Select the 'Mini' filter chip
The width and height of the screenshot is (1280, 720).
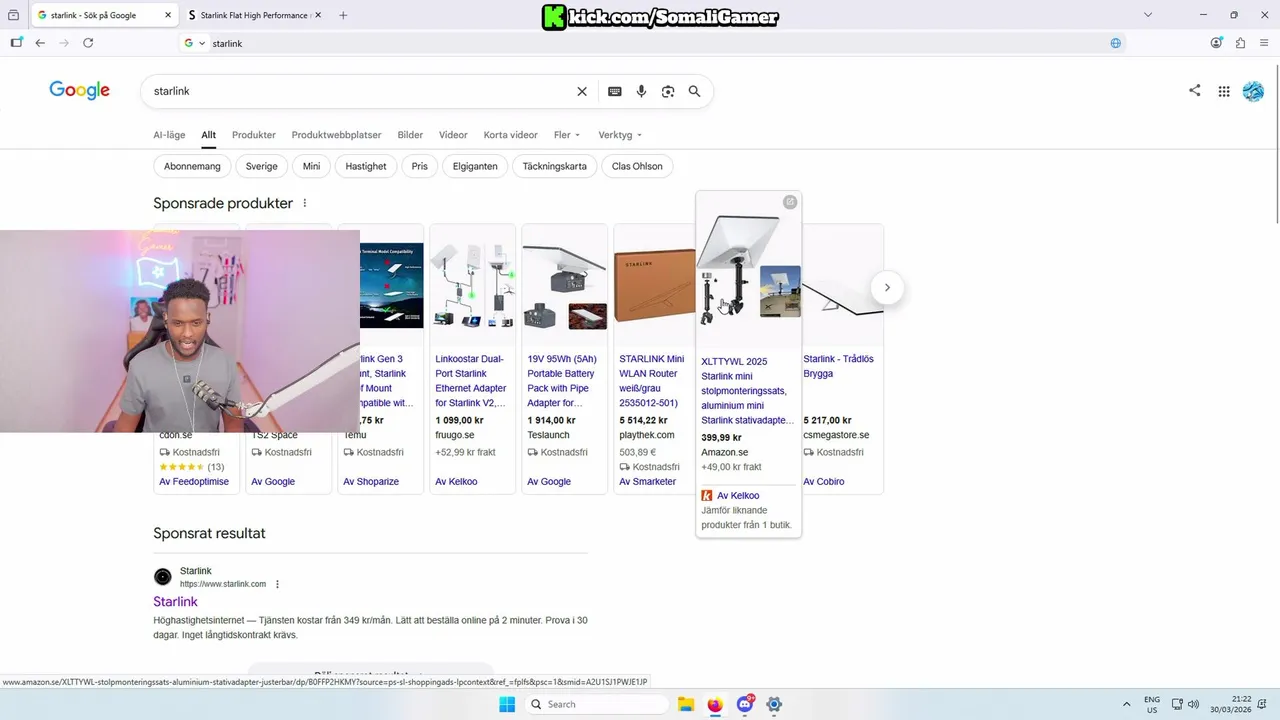312,166
